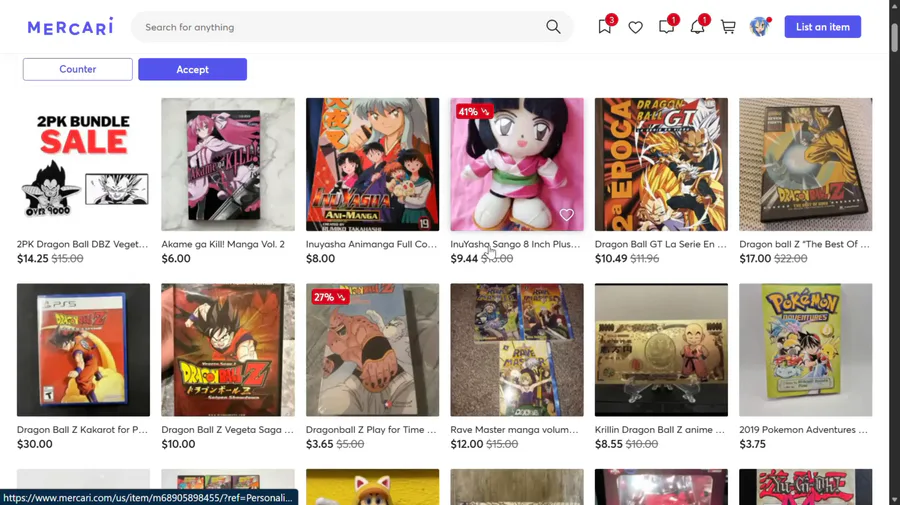Screen dimensions: 900x505
Task: Click 'Akame ga Kill! Manga Vol. 2' title
Action: (x=223, y=244)
